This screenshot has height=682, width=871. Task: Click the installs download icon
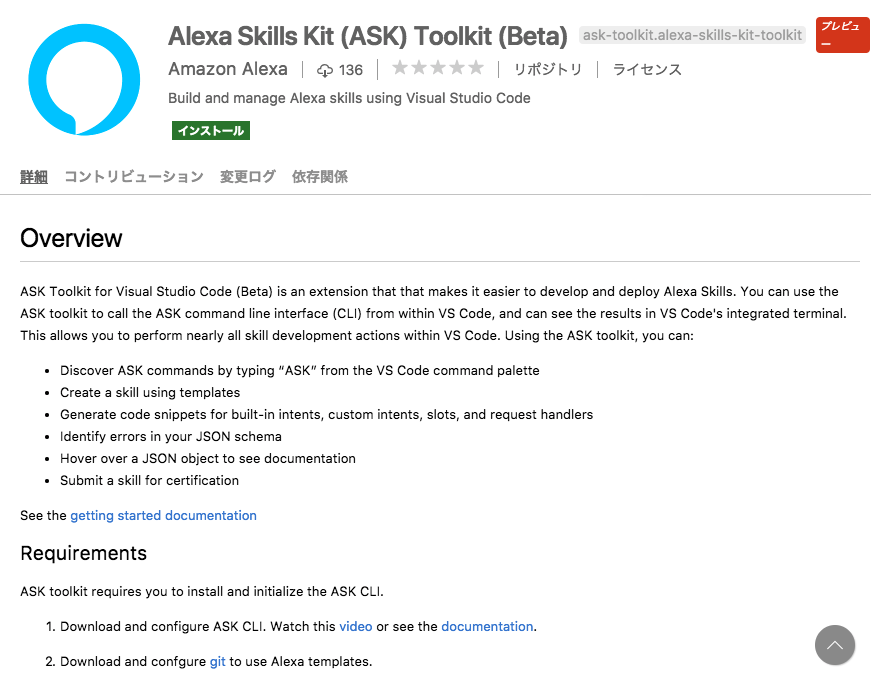point(323,69)
